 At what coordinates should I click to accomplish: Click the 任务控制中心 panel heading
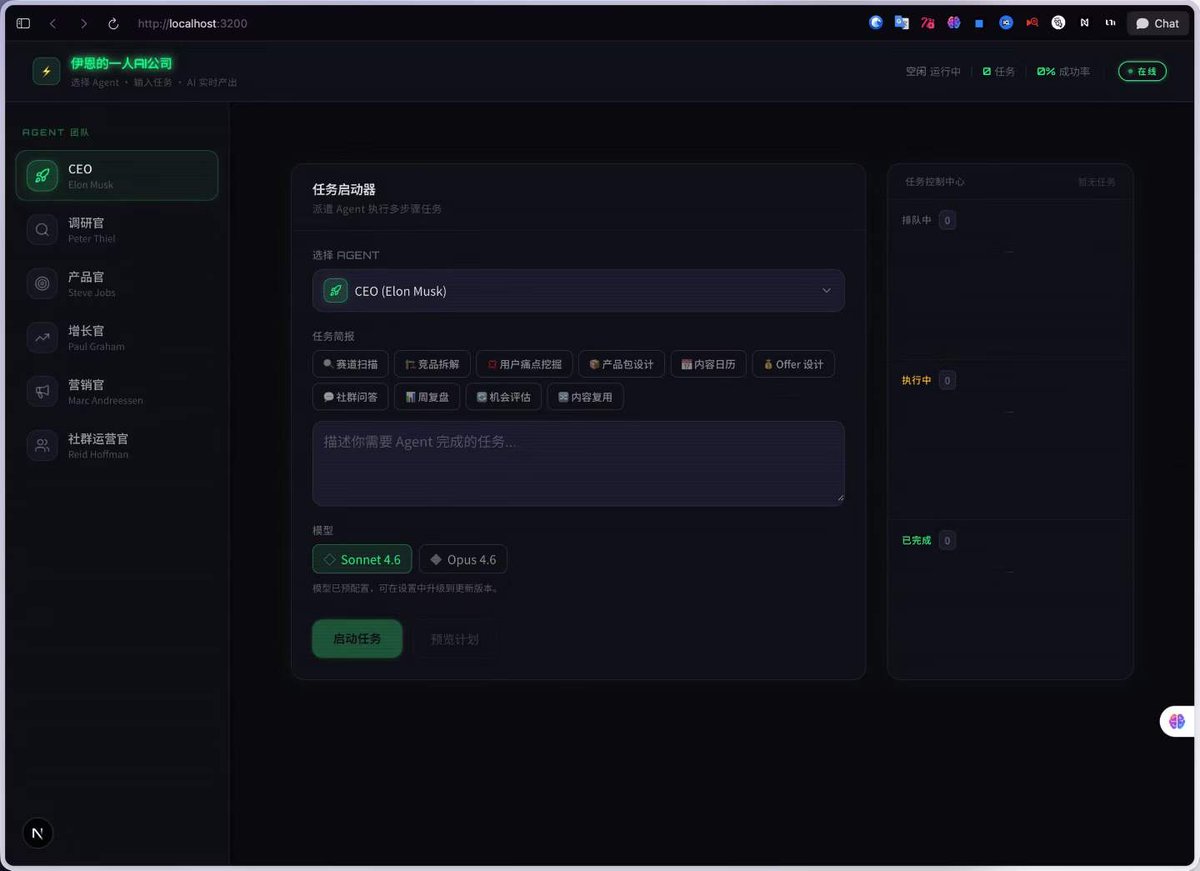(935, 182)
